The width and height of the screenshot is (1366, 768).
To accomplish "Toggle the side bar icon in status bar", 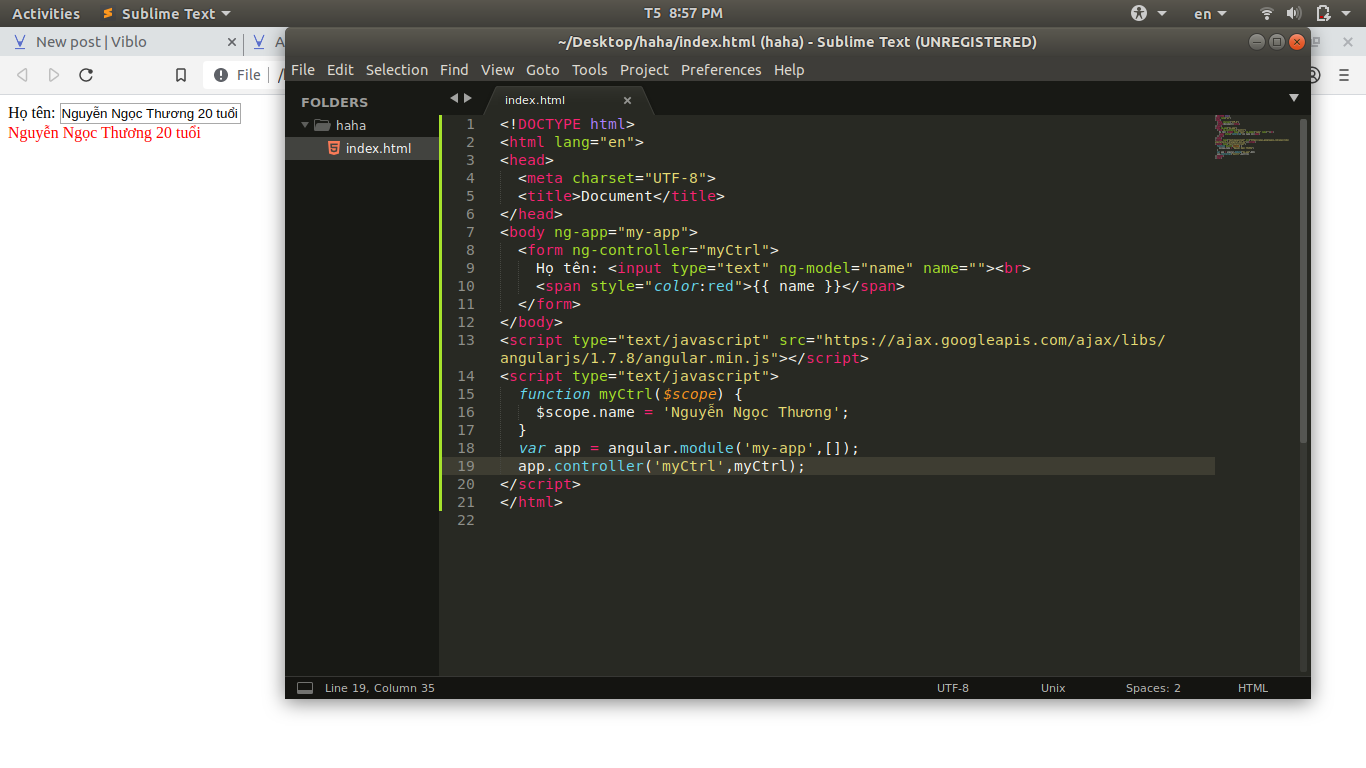I will pyautogui.click(x=305, y=688).
